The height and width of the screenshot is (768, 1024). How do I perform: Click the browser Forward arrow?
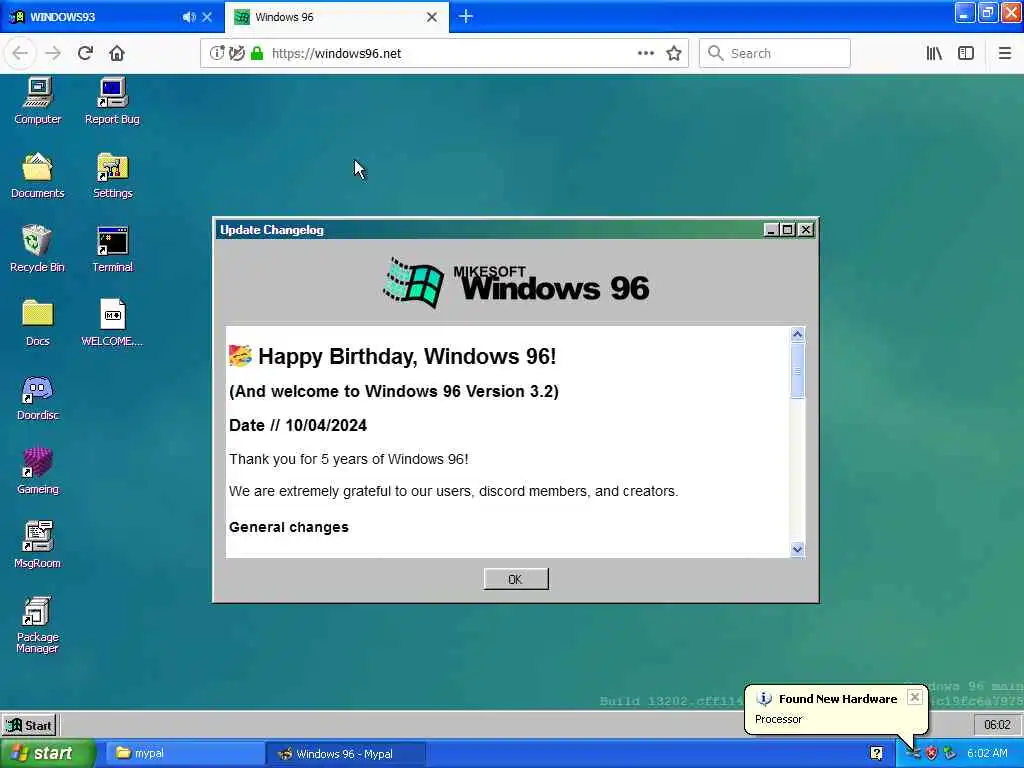point(53,53)
